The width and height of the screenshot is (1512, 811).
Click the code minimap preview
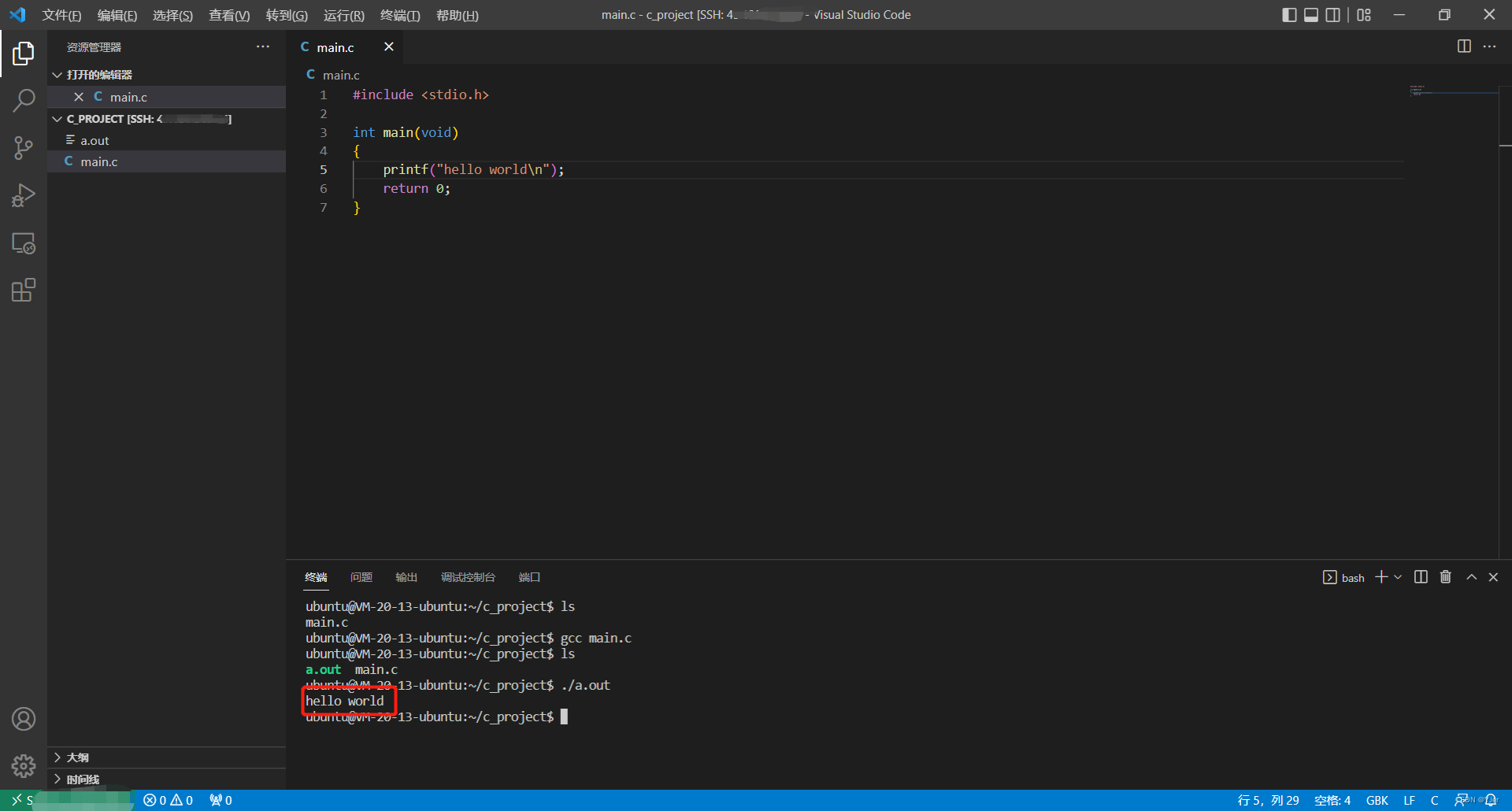[1452, 91]
